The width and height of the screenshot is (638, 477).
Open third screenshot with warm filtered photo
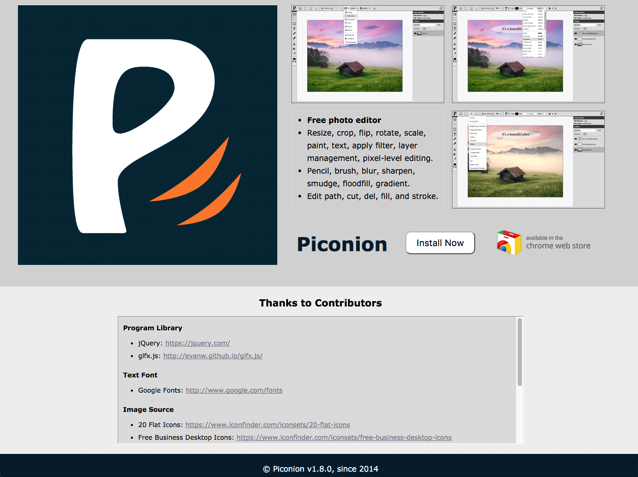tap(528, 160)
